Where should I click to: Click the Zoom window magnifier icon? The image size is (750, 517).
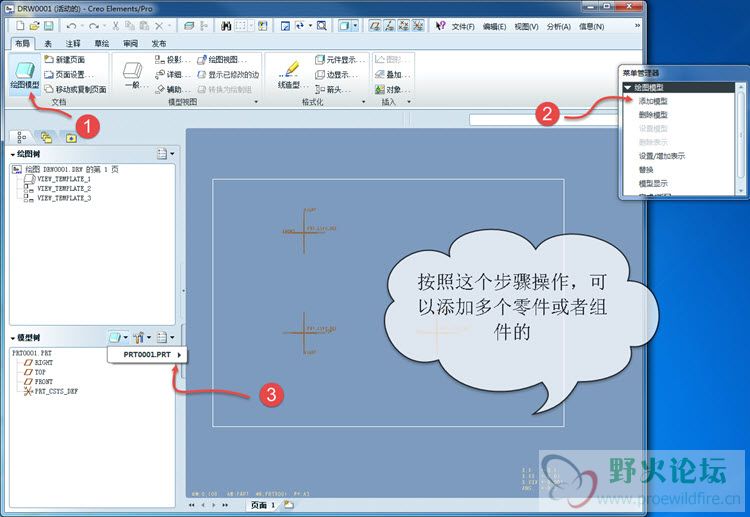[321, 26]
